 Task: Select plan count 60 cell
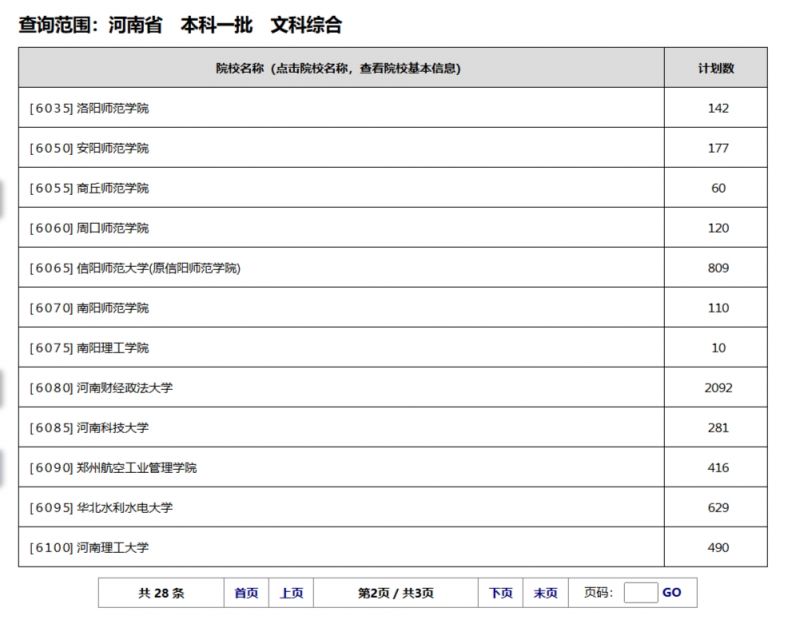click(x=718, y=188)
